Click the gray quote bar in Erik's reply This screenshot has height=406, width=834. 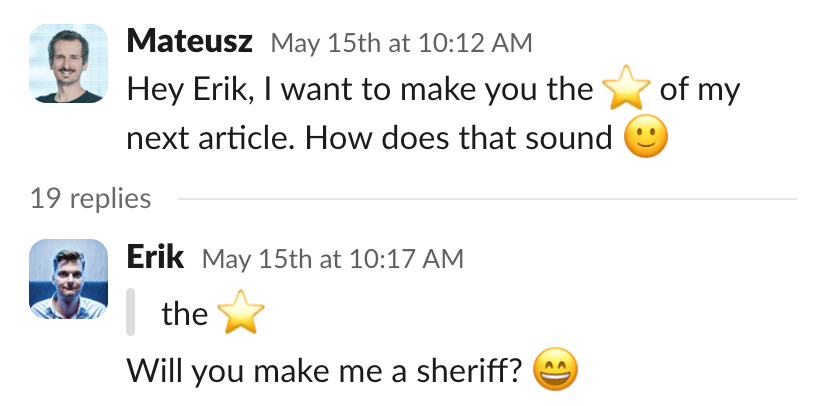131,313
